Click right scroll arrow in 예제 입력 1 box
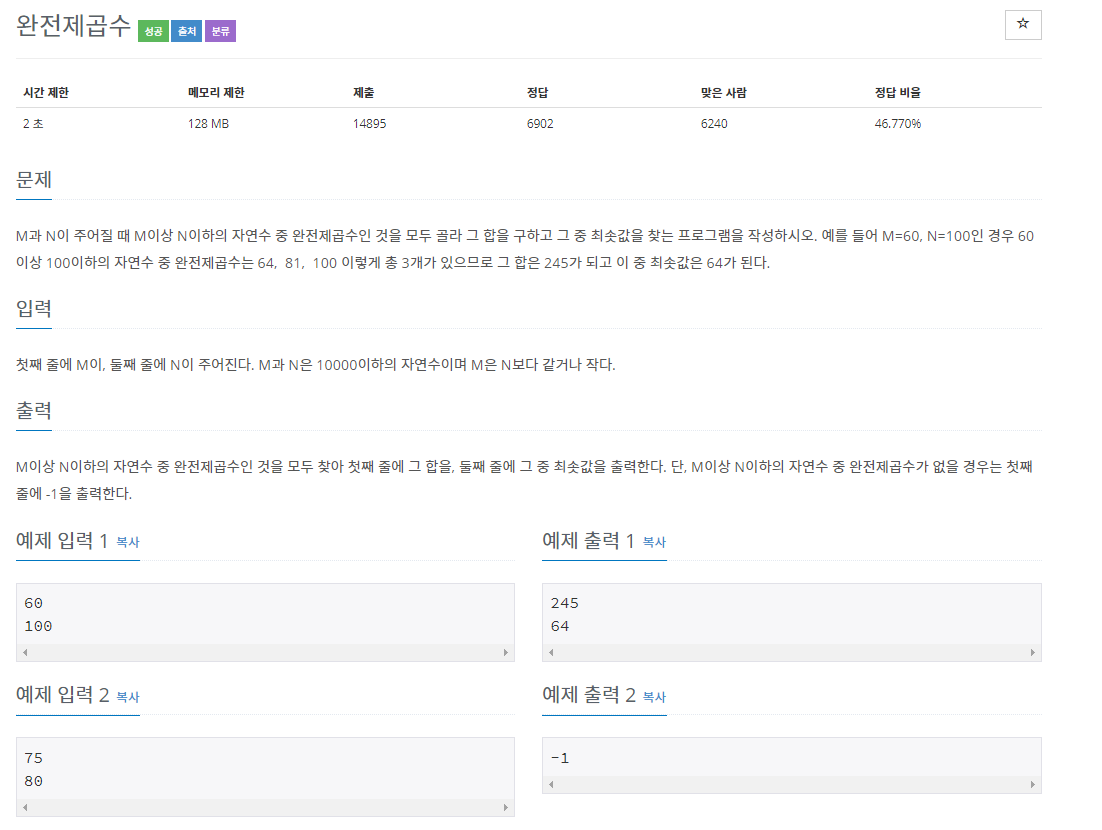The width and height of the screenshot is (1102, 830). point(505,652)
